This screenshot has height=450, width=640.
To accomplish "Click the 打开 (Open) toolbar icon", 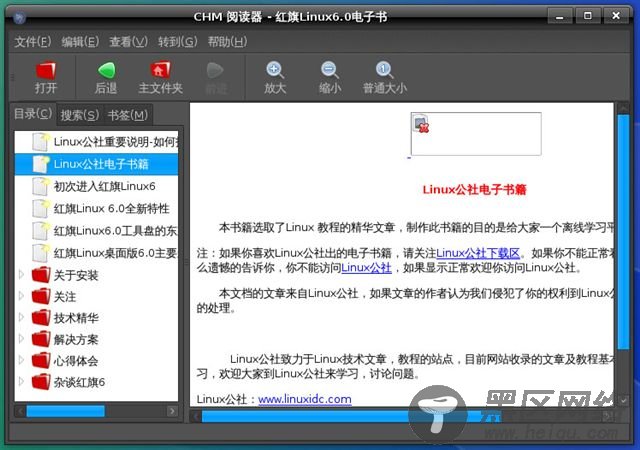I will [45, 70].
